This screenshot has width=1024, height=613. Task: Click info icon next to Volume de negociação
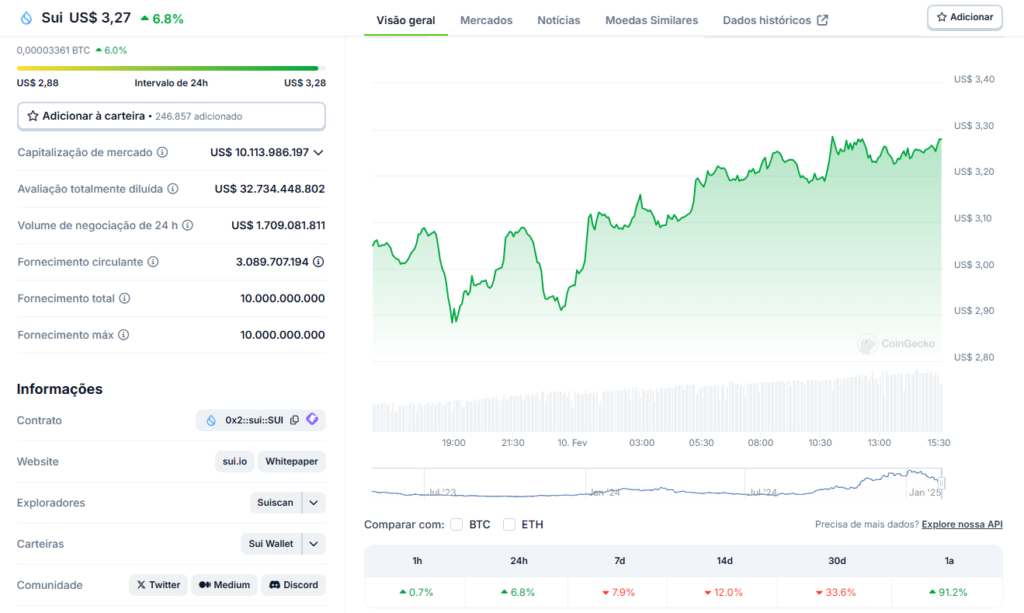(187, 225)
